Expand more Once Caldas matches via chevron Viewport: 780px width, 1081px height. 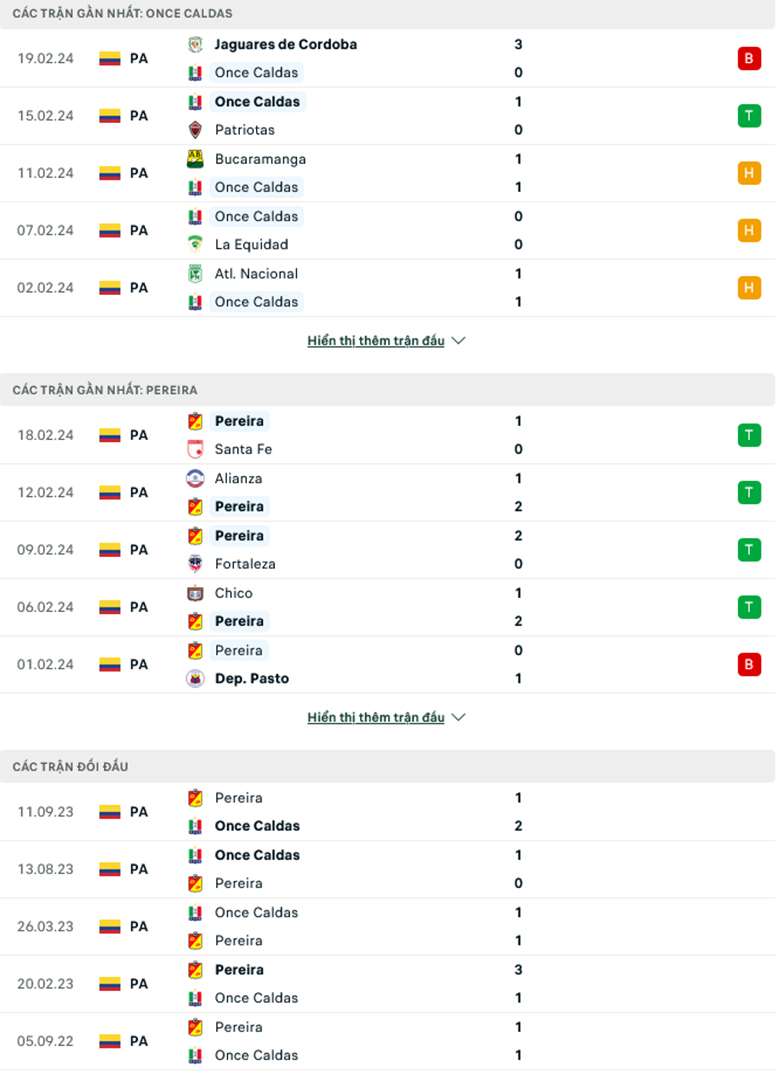point(458,340)
